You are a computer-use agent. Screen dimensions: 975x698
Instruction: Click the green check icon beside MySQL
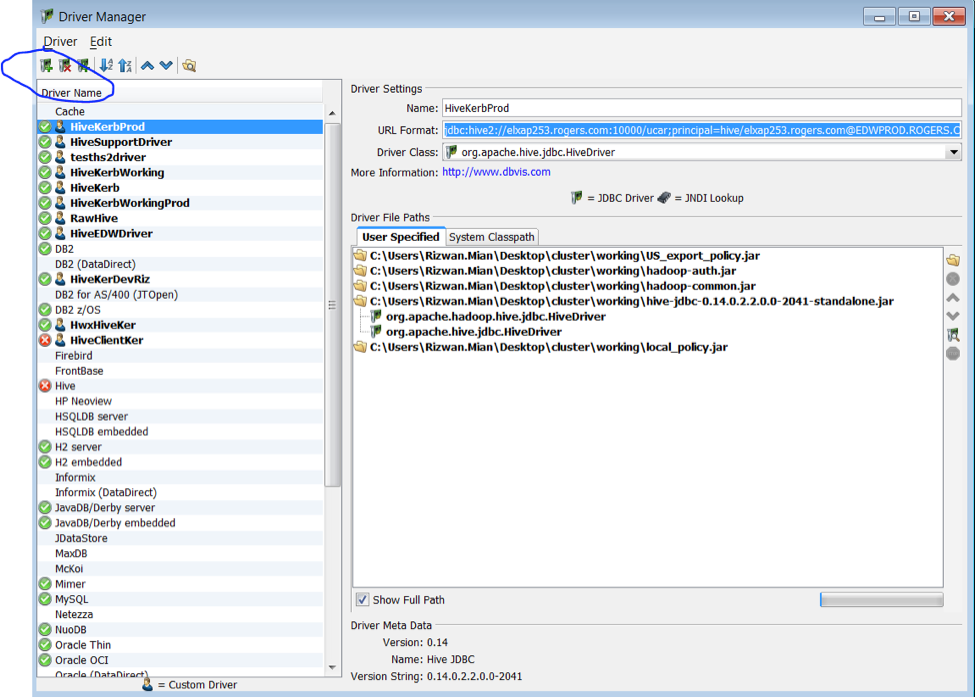(x=45, y=599)
